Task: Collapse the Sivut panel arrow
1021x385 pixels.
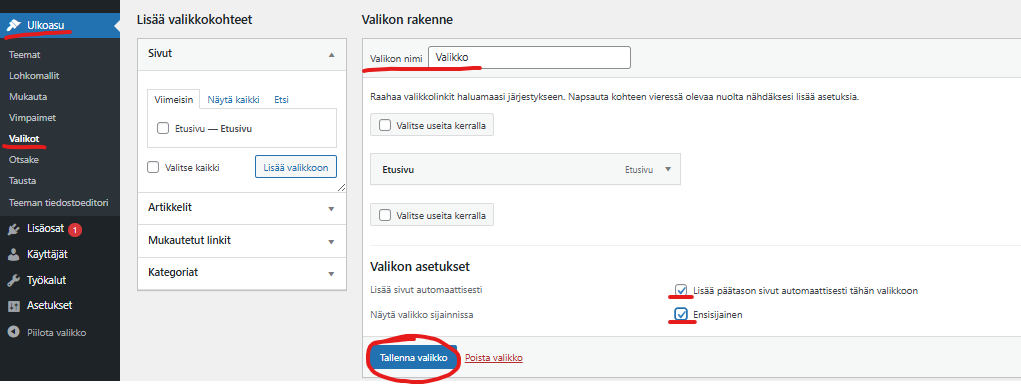Action: click(331, 55)
